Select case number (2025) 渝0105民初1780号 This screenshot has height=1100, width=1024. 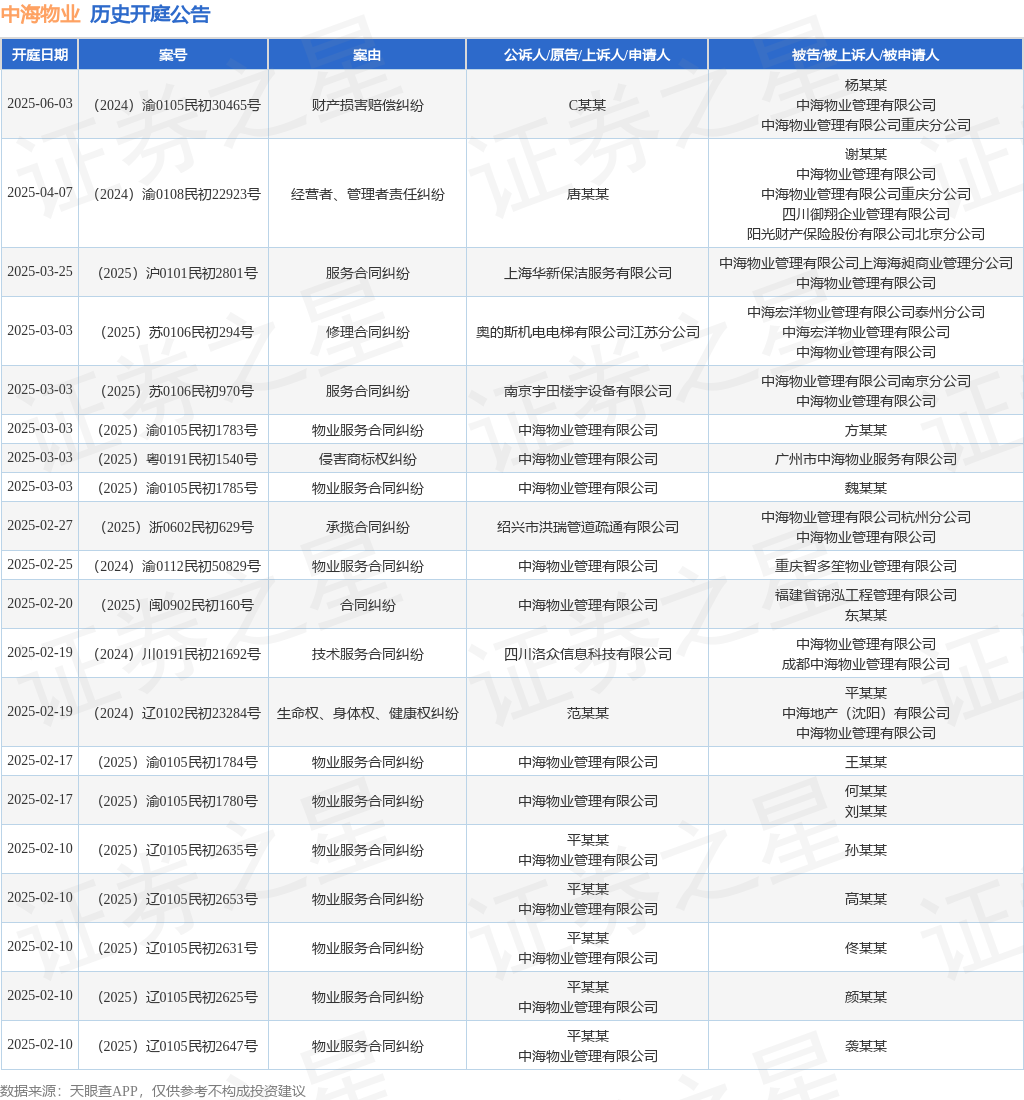coord(177,801)
